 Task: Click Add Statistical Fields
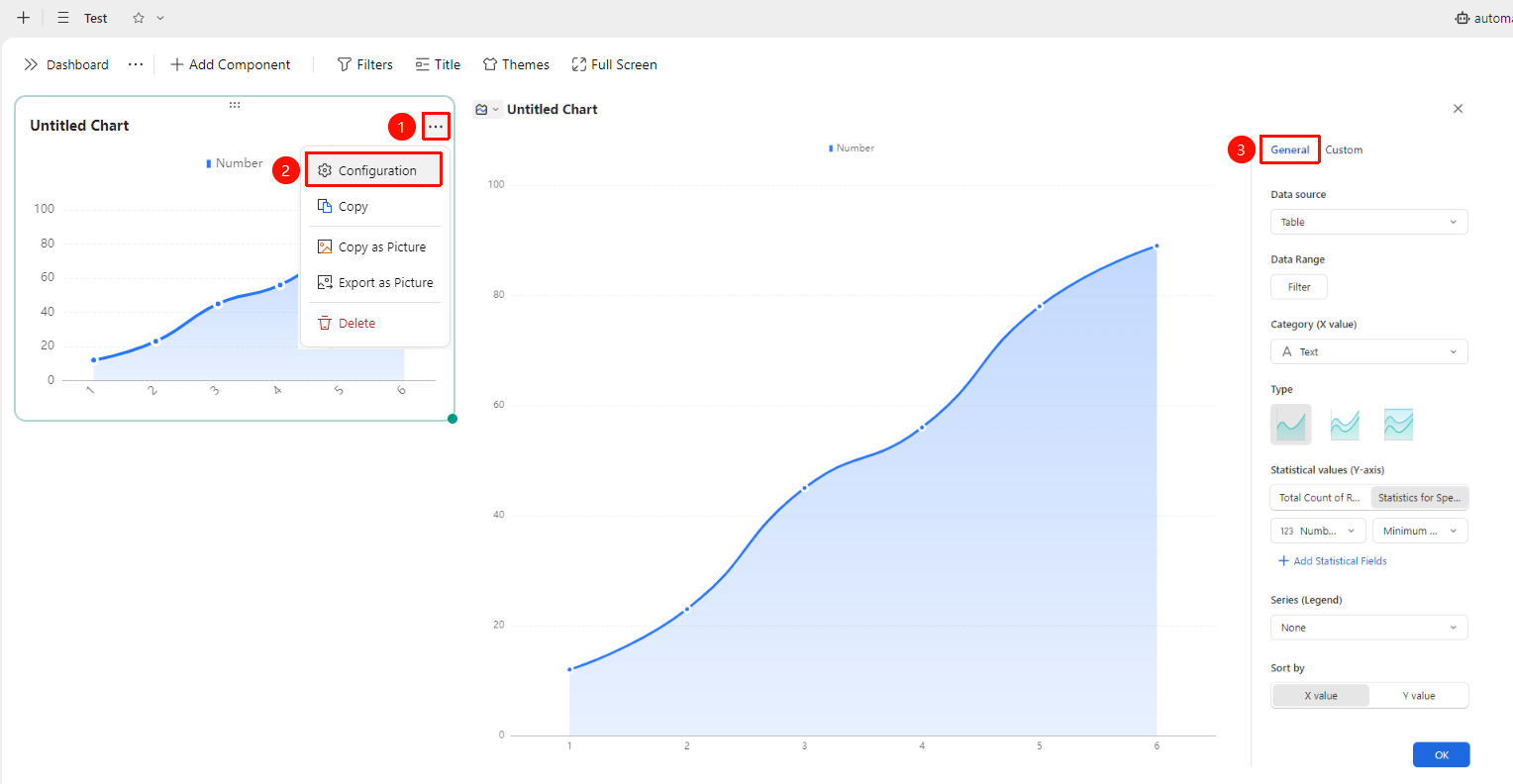[1333, 561]
